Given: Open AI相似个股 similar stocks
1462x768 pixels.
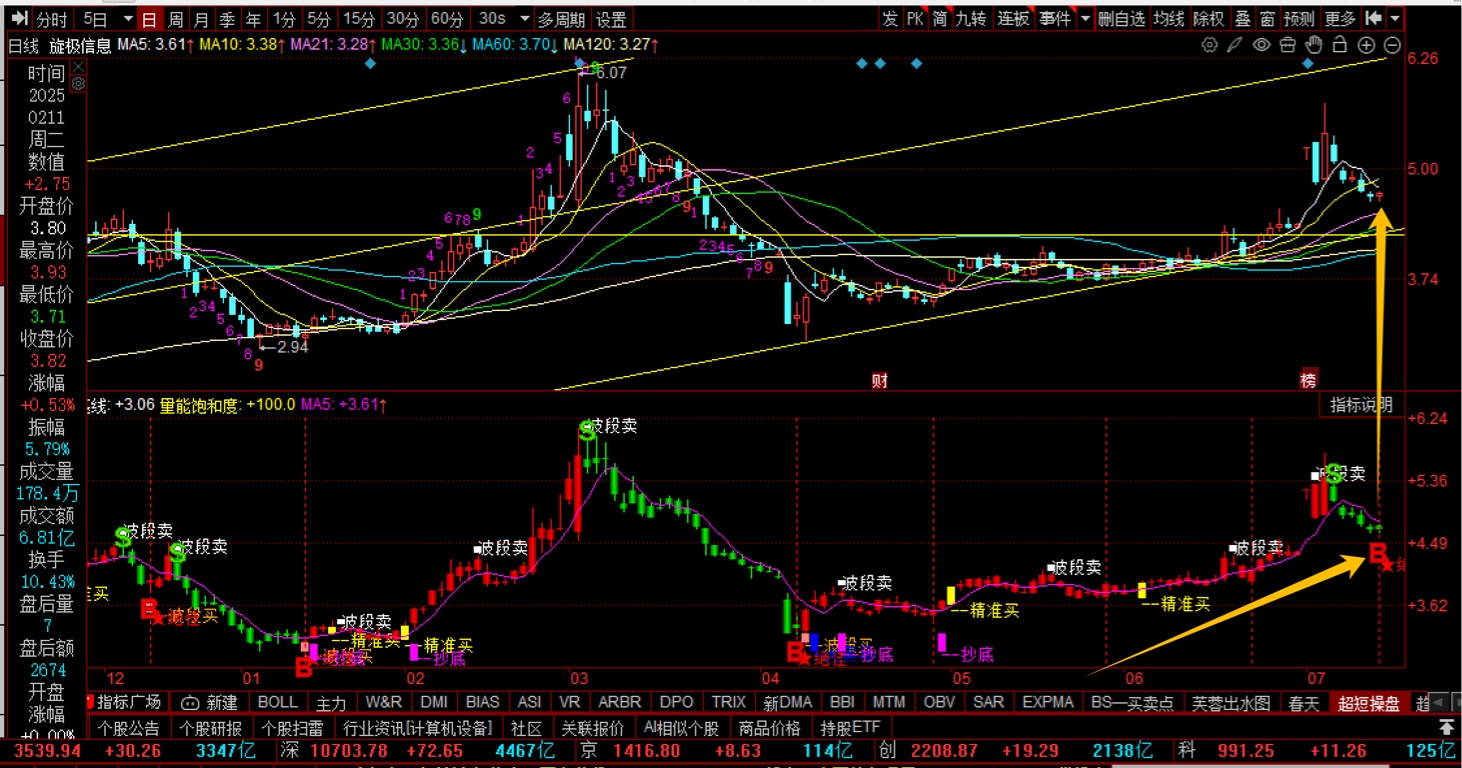Looking at the screenshot, I should tap(681, 728).
